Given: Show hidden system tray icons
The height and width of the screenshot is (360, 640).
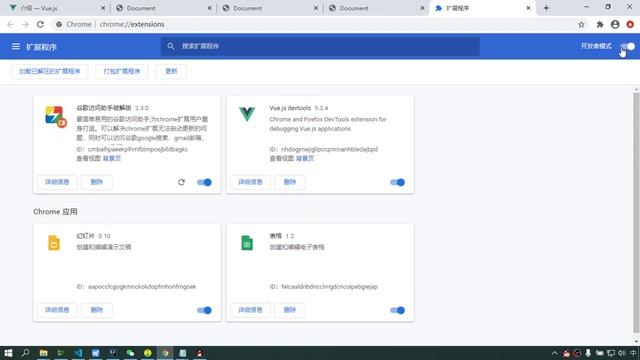Looking at the screenshot, I should 554,353.
